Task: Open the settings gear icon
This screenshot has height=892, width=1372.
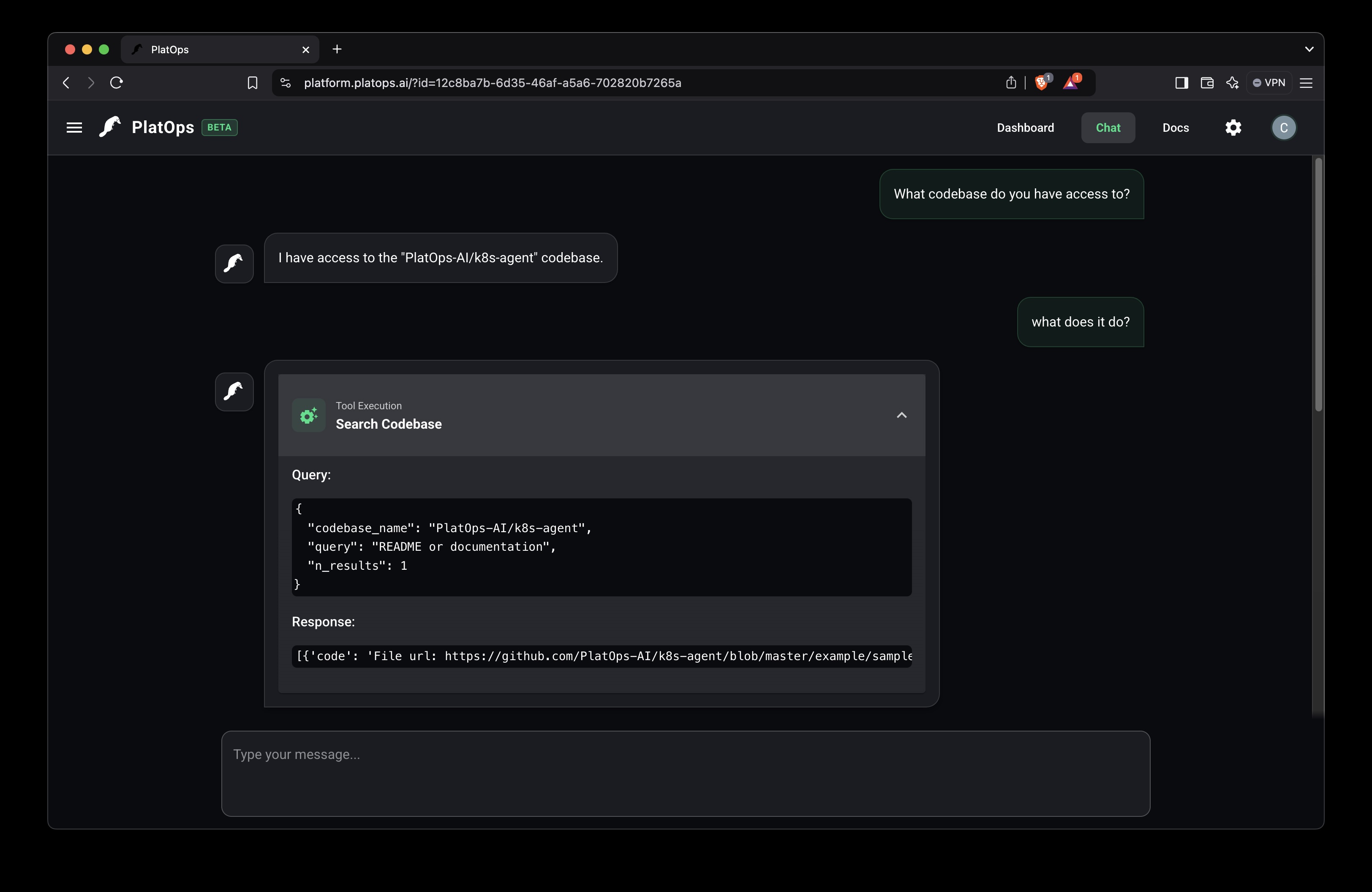Action: [x=1233, y=128]
